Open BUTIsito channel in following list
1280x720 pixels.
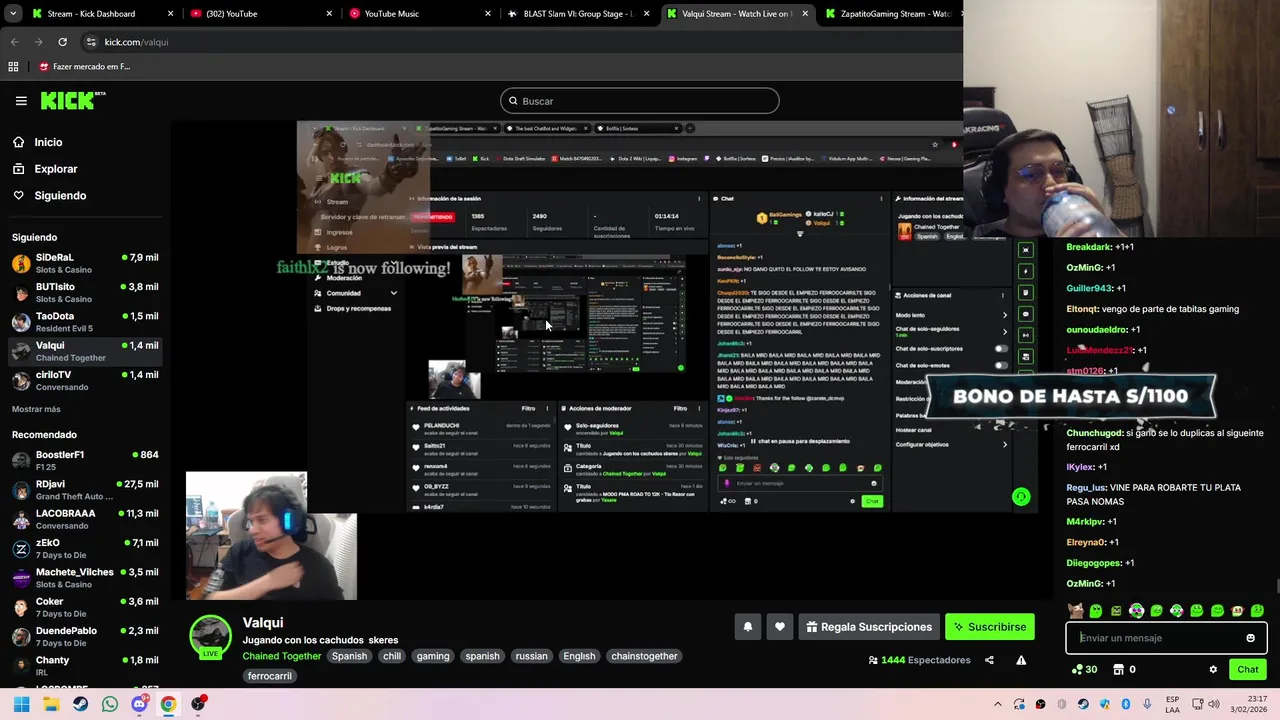tap(85, 292)
